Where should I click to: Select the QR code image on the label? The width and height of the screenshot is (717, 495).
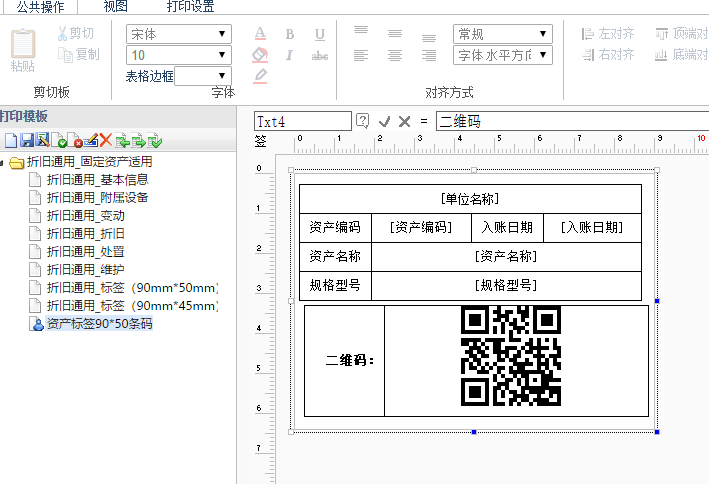(510, 356)
